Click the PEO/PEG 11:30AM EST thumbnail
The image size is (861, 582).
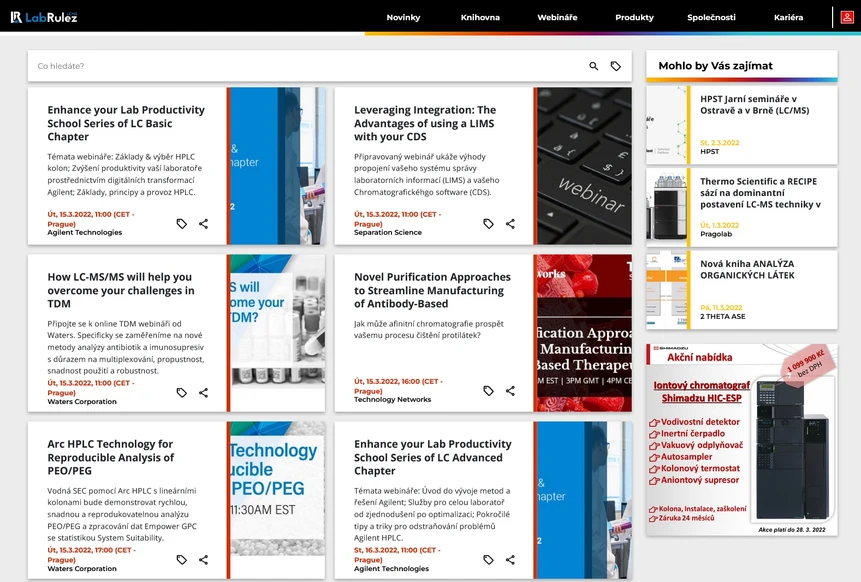click(x=277, y=500)
